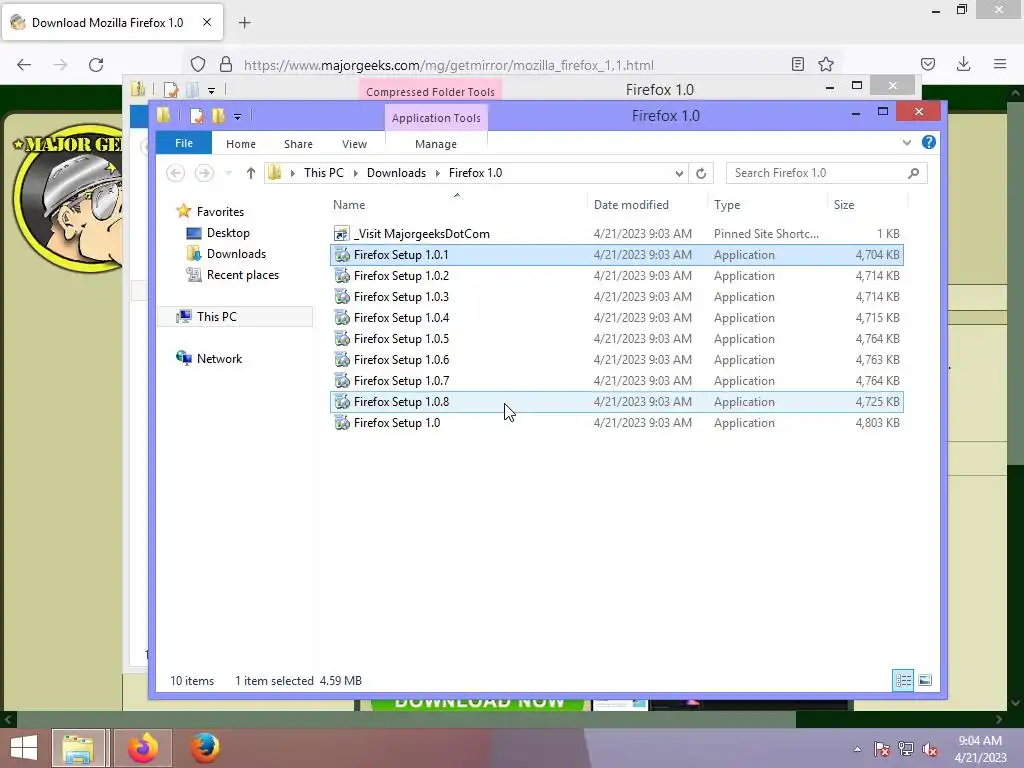1024x768 pixels.
Task: Reload the majorgeeks page
Action: tap(96, 65)
